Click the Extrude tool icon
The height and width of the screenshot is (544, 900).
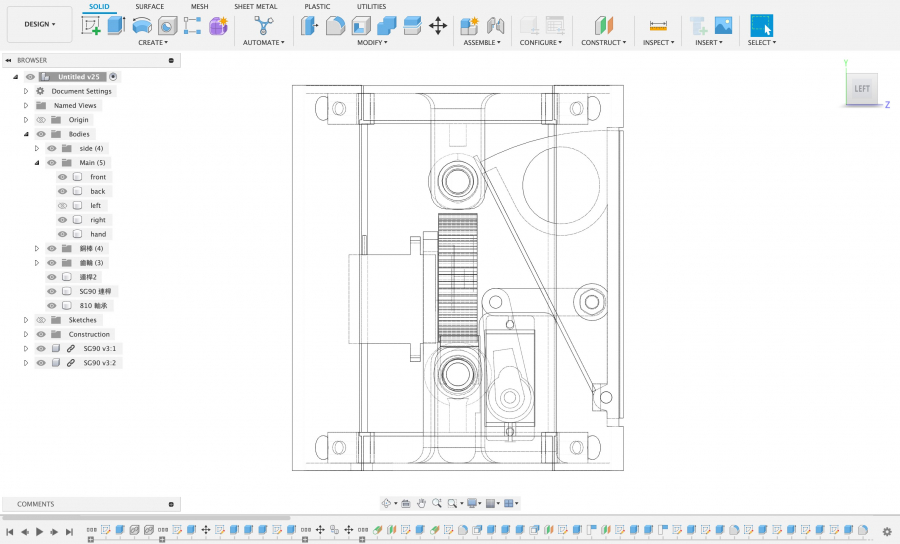(x=117, y=26)
